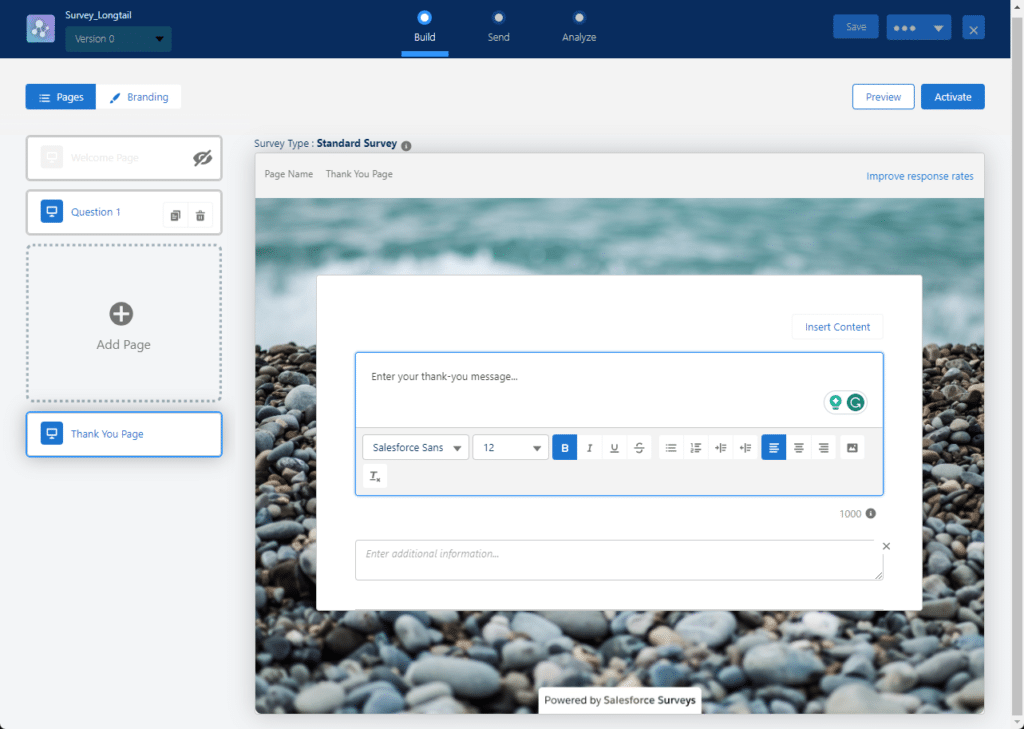Insert a numbered list
Image resolution: width=1024 pixels, height=729 pixels.
tap(696, 448)
